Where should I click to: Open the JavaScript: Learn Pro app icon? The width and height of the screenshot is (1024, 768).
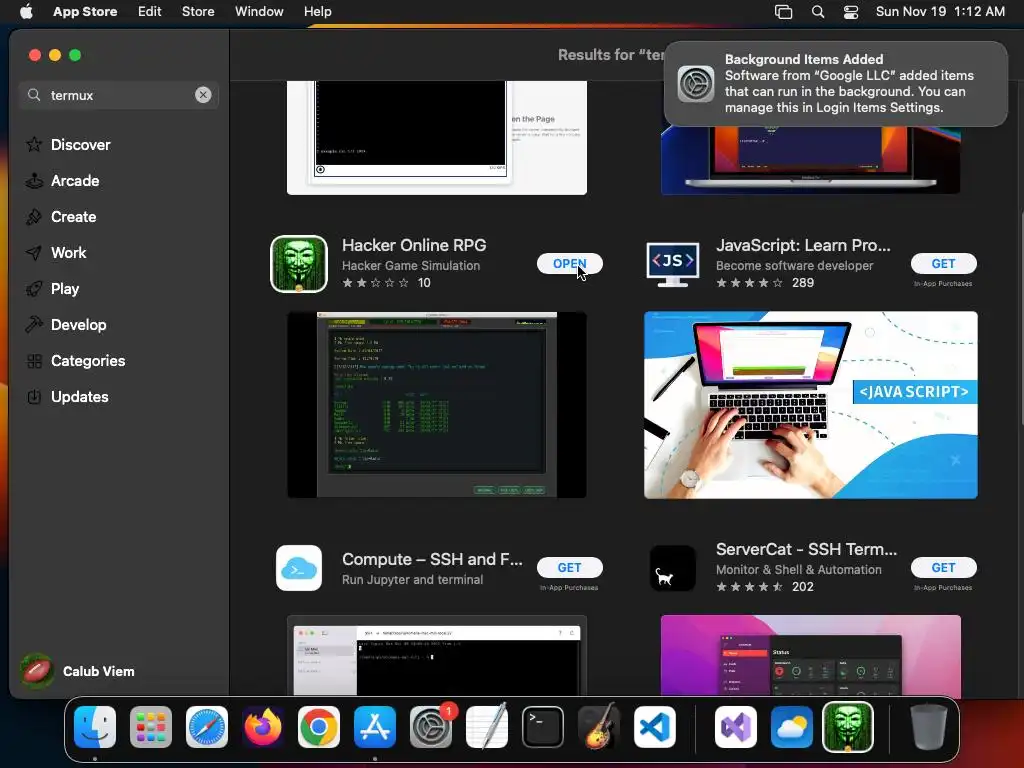[673, 264]
